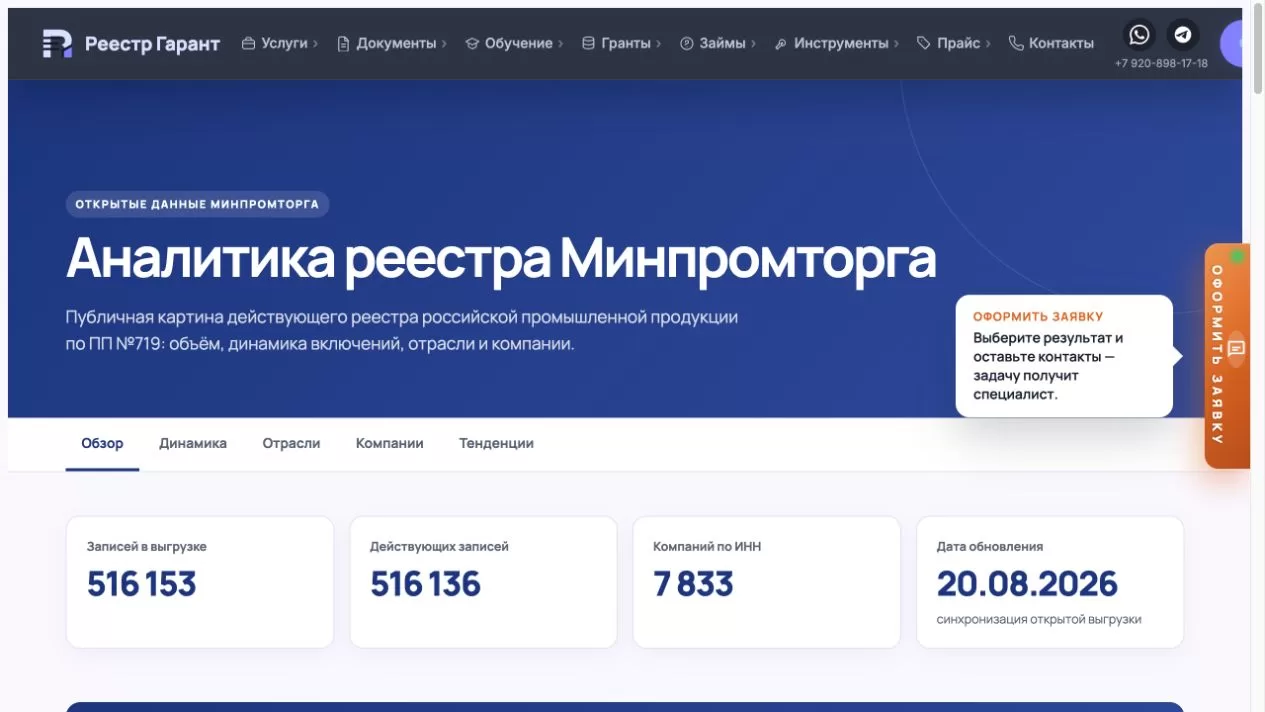Open the WhatsApp chat icon
Image resolution: width=1265 pixels, height=712 pixels.
tap(1139, 35)
